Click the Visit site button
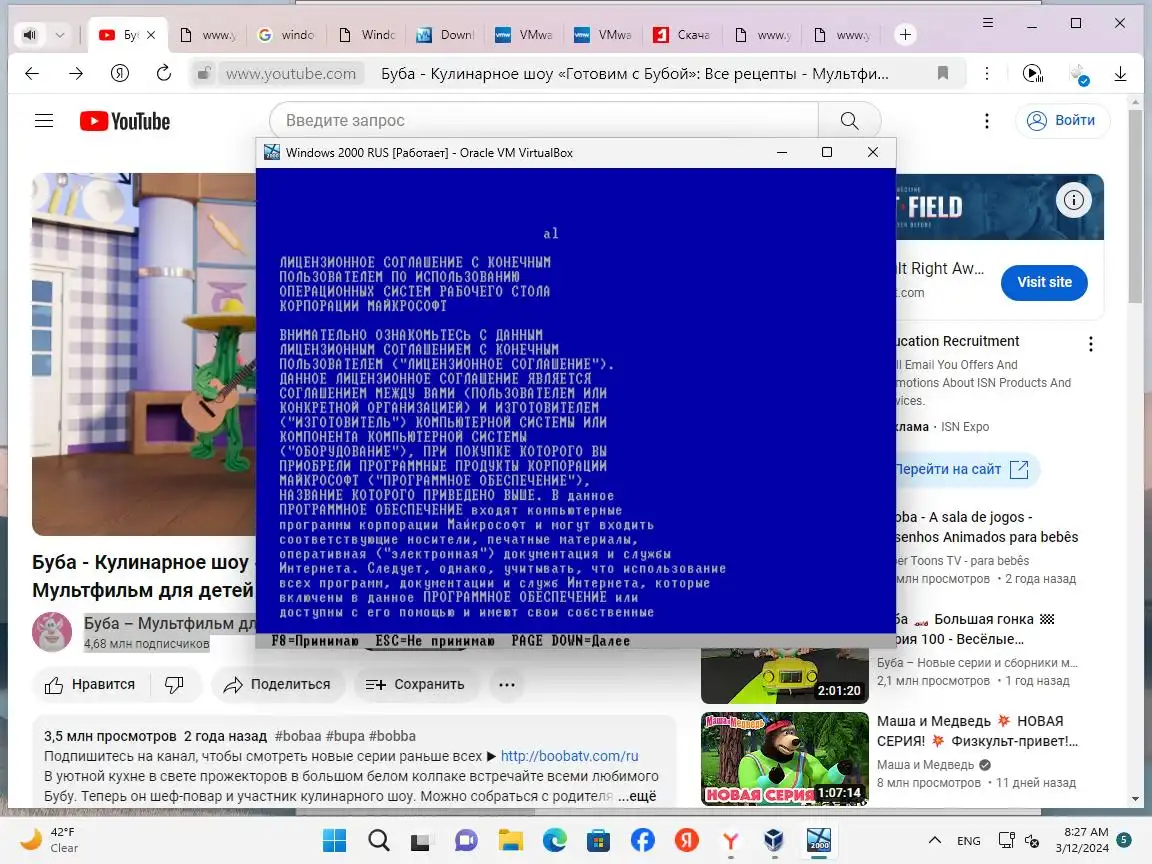 point(1044,282)
